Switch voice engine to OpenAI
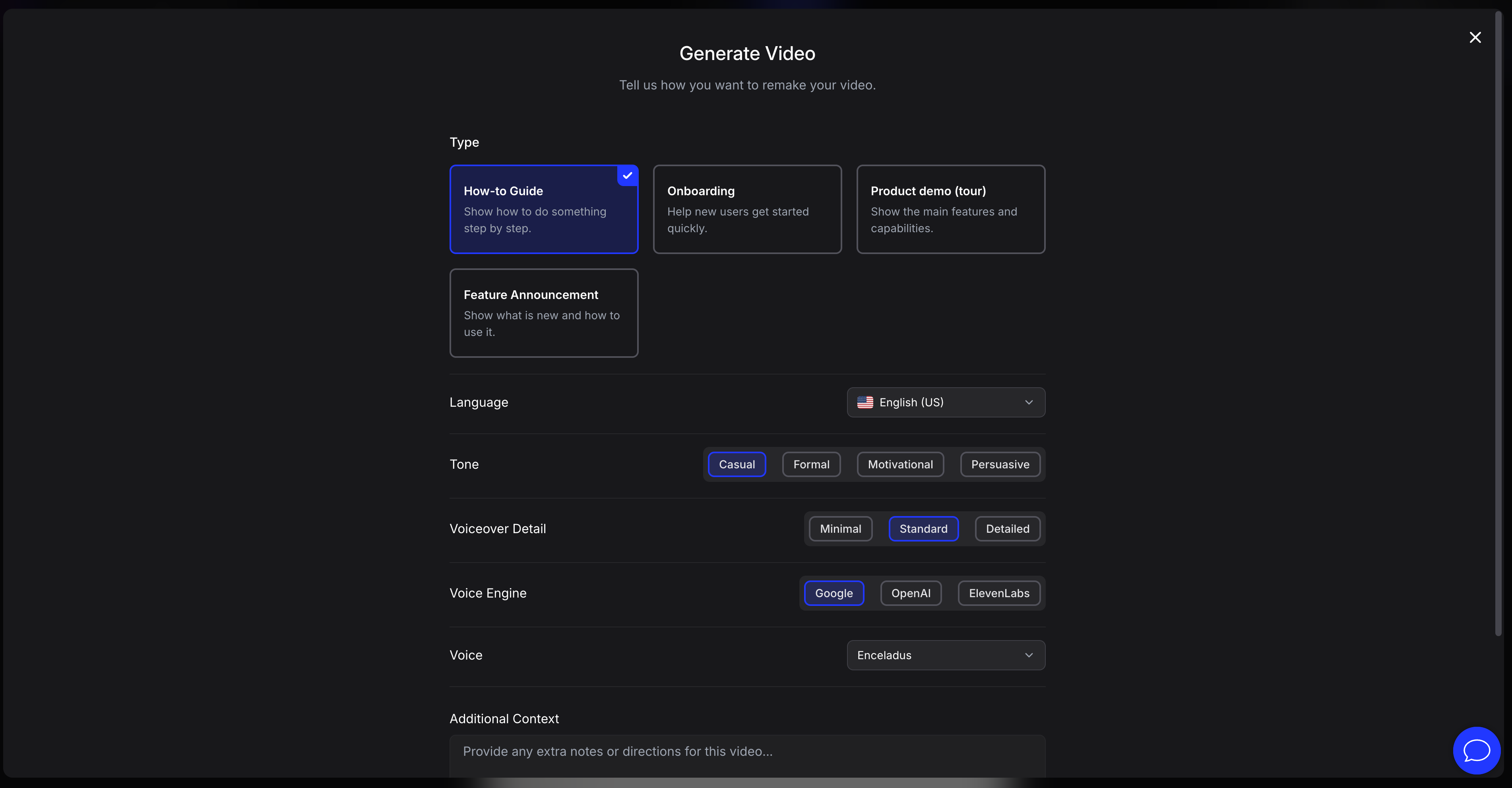This screenshot has width=1512, height=788. coord(910,593)
